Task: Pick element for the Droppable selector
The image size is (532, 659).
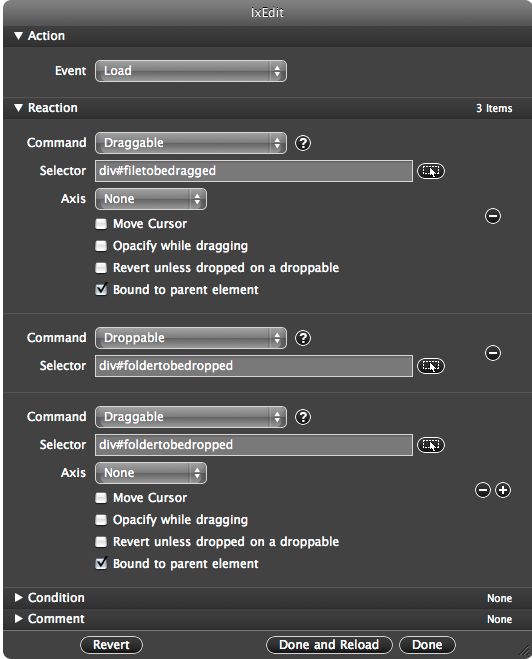Action: tap(430, 366)
